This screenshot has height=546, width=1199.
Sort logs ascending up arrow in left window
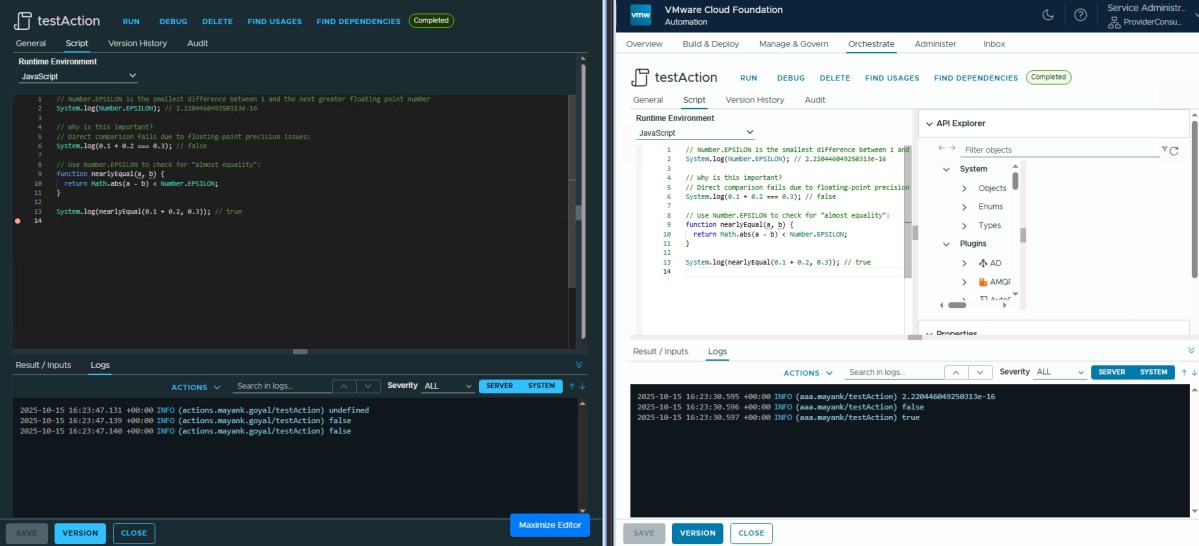571,386
